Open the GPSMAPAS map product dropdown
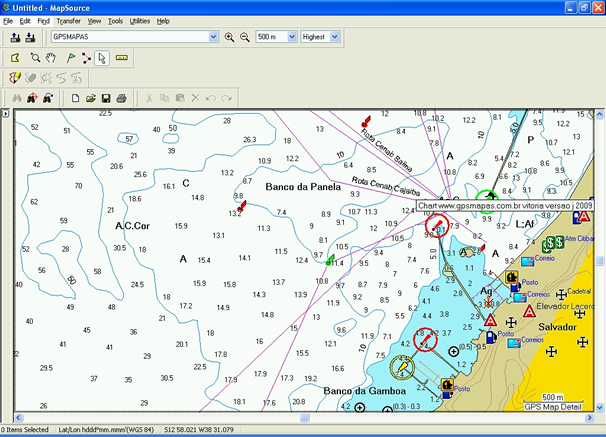The width and height of the screenshot is (606, 437). click(213, 37)
